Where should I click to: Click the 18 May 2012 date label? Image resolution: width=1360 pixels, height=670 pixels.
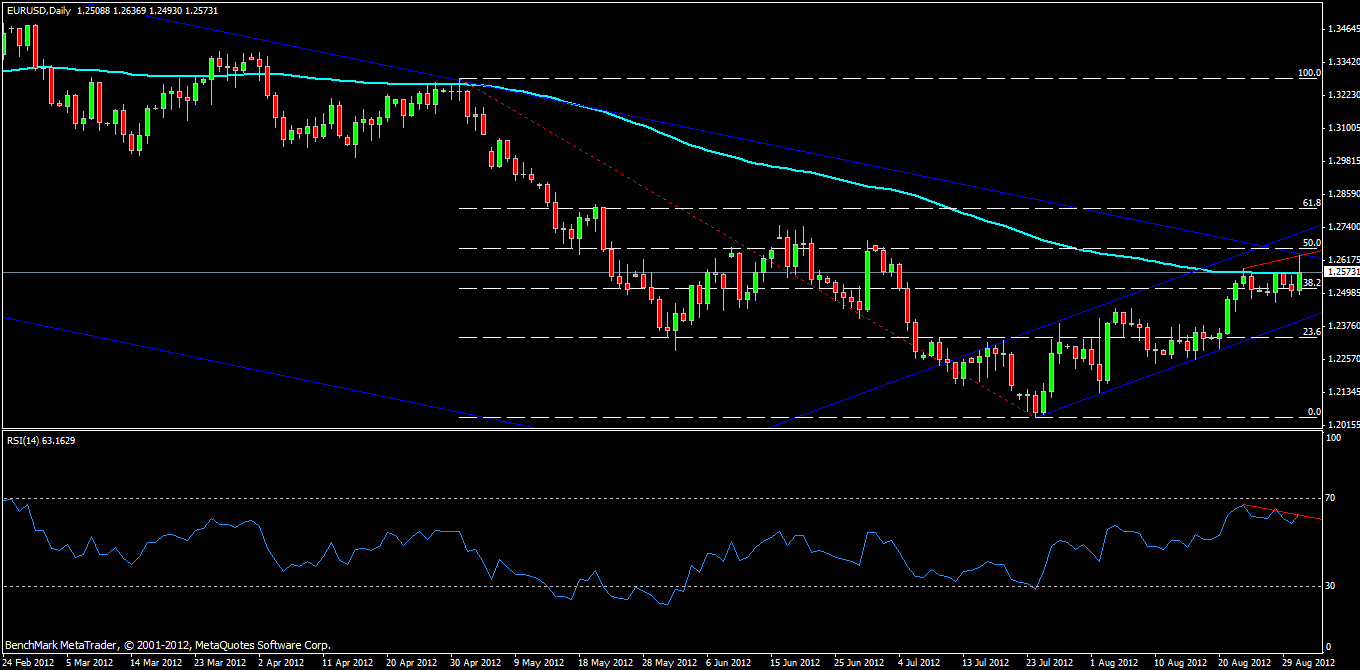pyautogui.click(x=603, y=662)
